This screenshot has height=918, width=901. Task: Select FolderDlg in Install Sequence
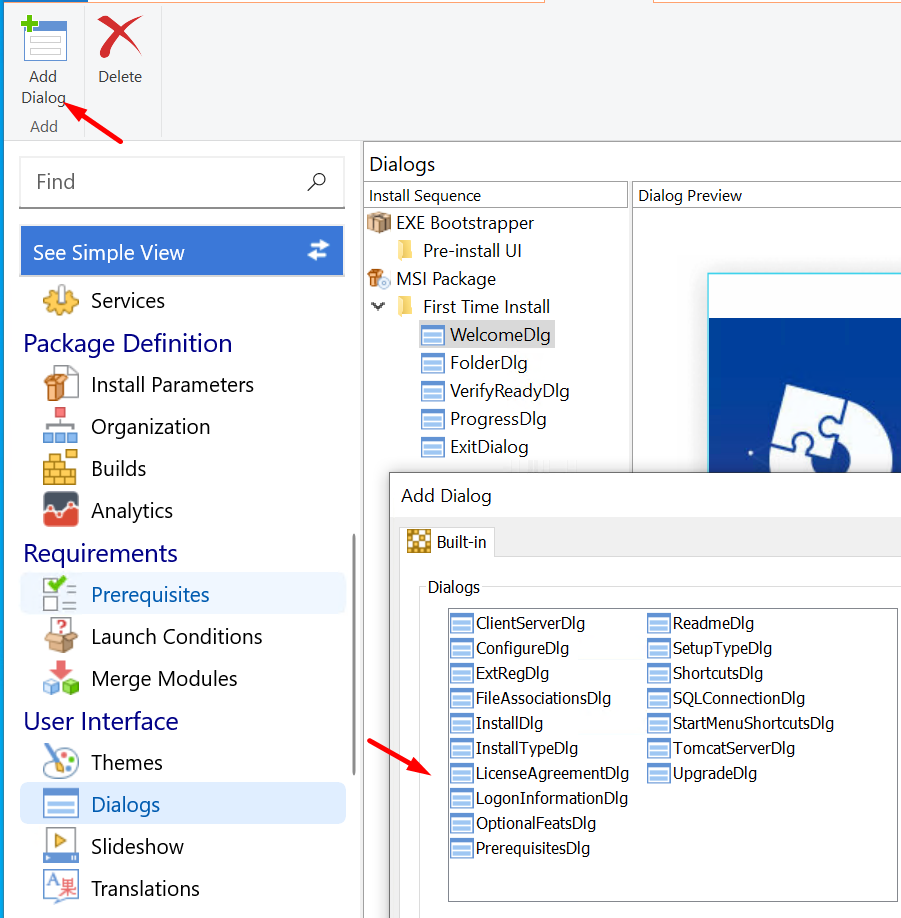pyautogui.click(x=488, y=363)
